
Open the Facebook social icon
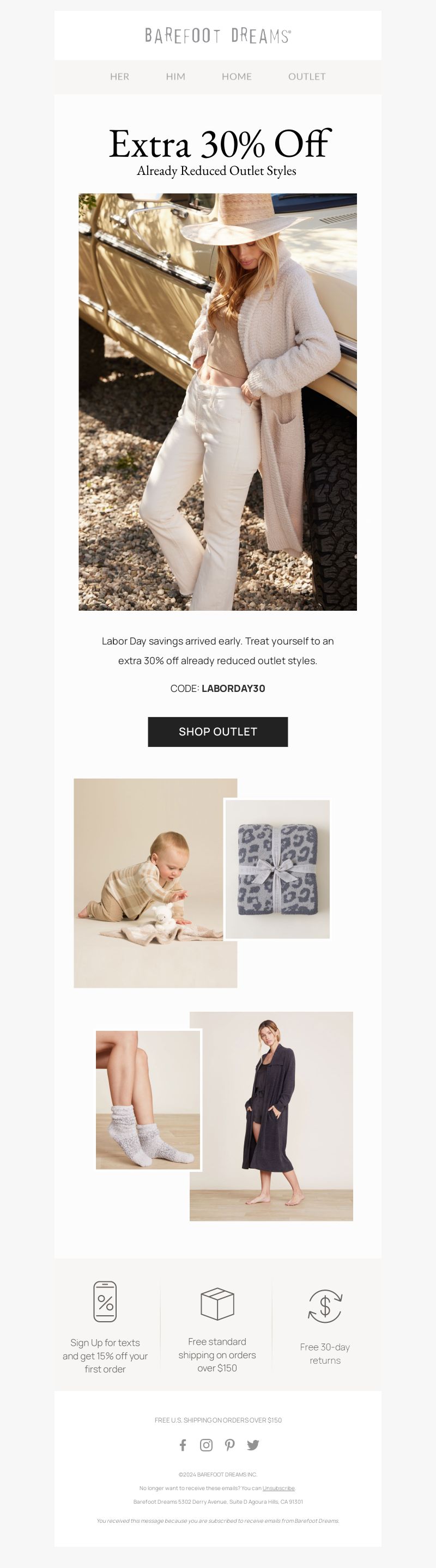click(x=183, y=1444)
